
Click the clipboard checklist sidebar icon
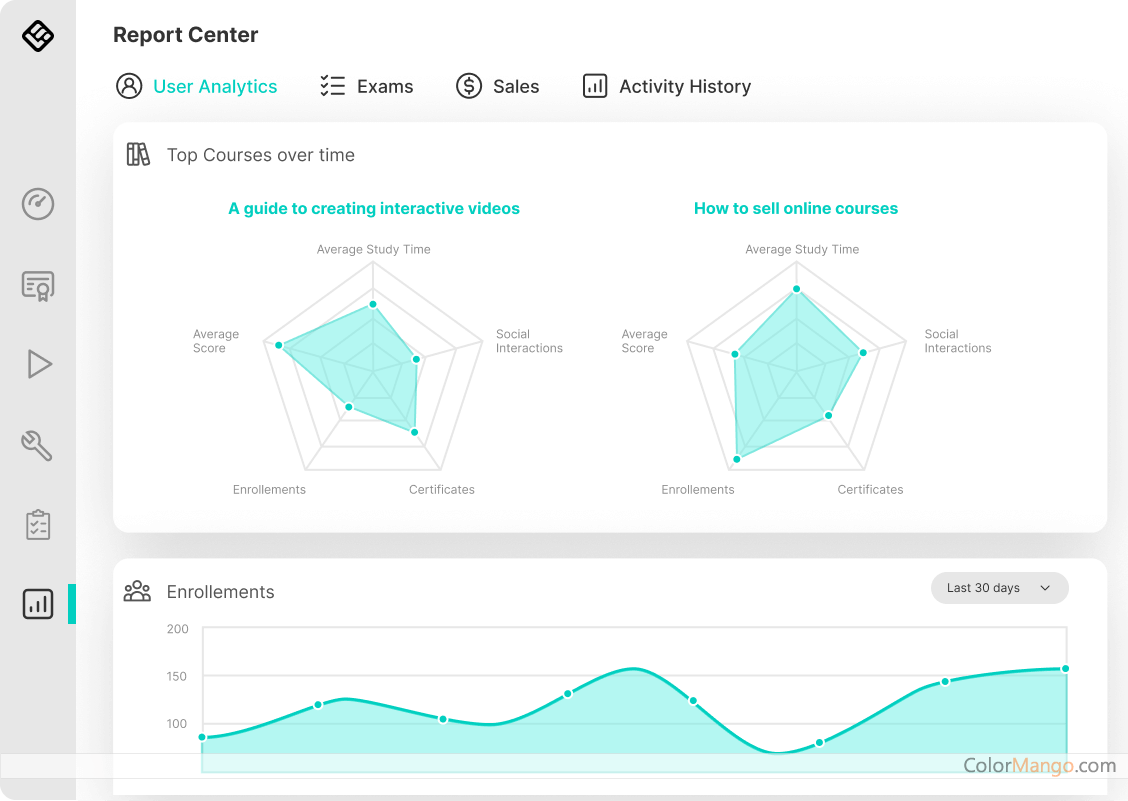coord(38,525)
